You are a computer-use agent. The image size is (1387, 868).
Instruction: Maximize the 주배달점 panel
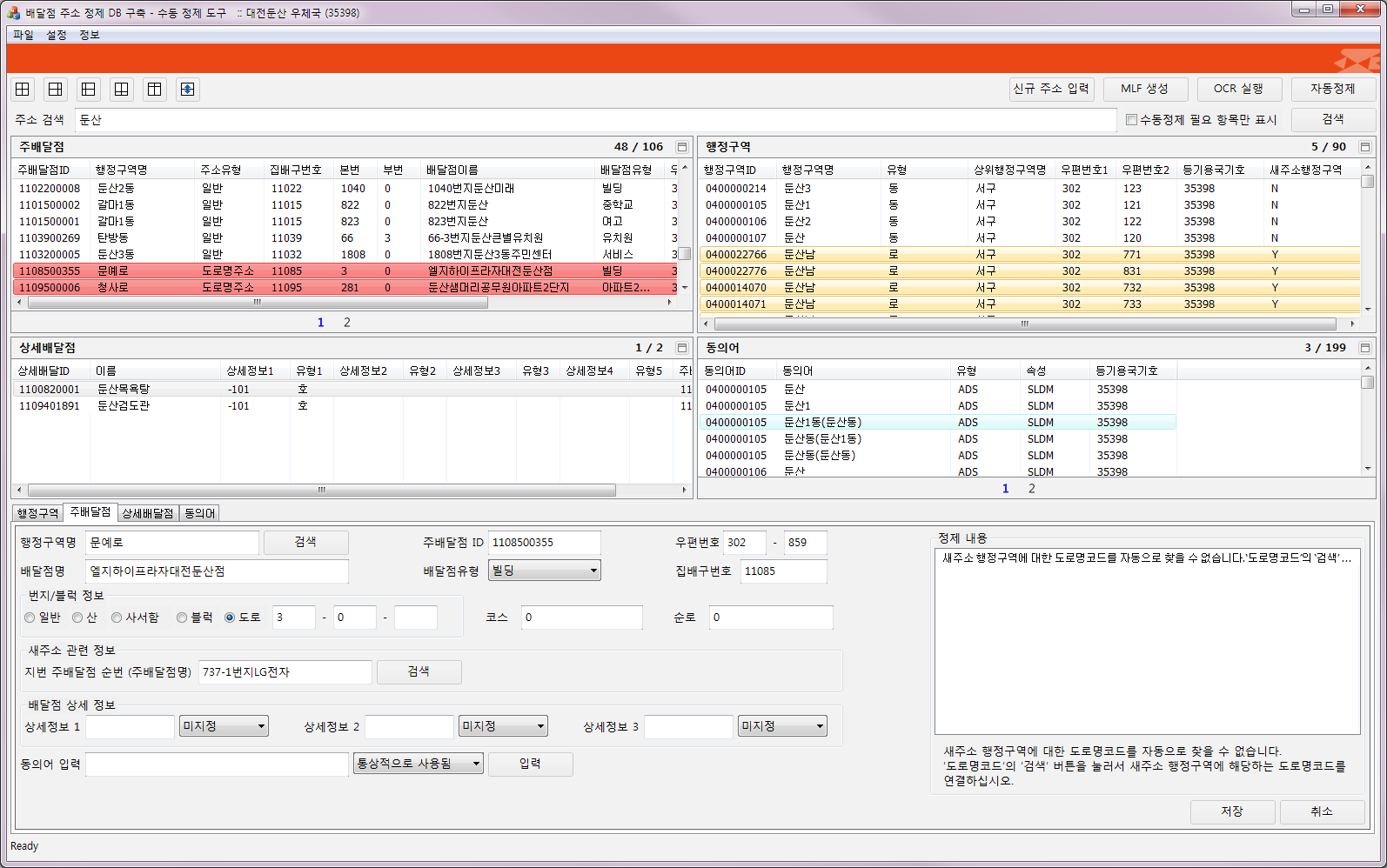682,147
